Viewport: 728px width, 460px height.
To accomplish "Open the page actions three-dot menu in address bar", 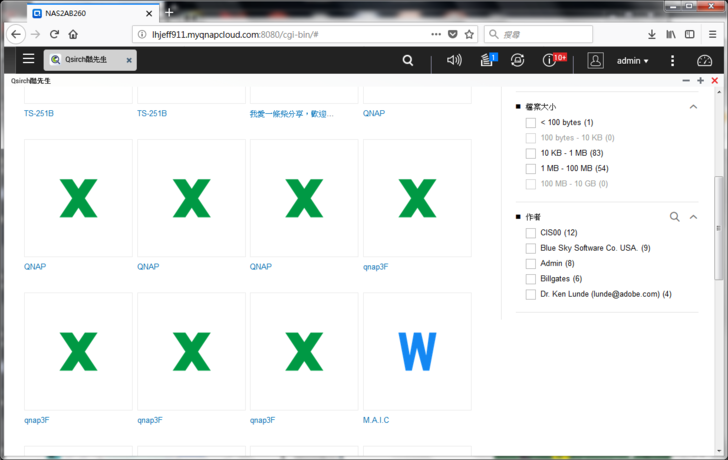I will point(436,34).
